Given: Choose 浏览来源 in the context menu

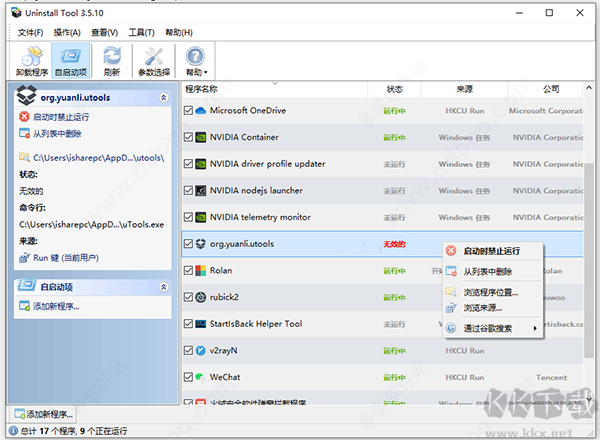Looking at the screenshot, I should [493, 308].
